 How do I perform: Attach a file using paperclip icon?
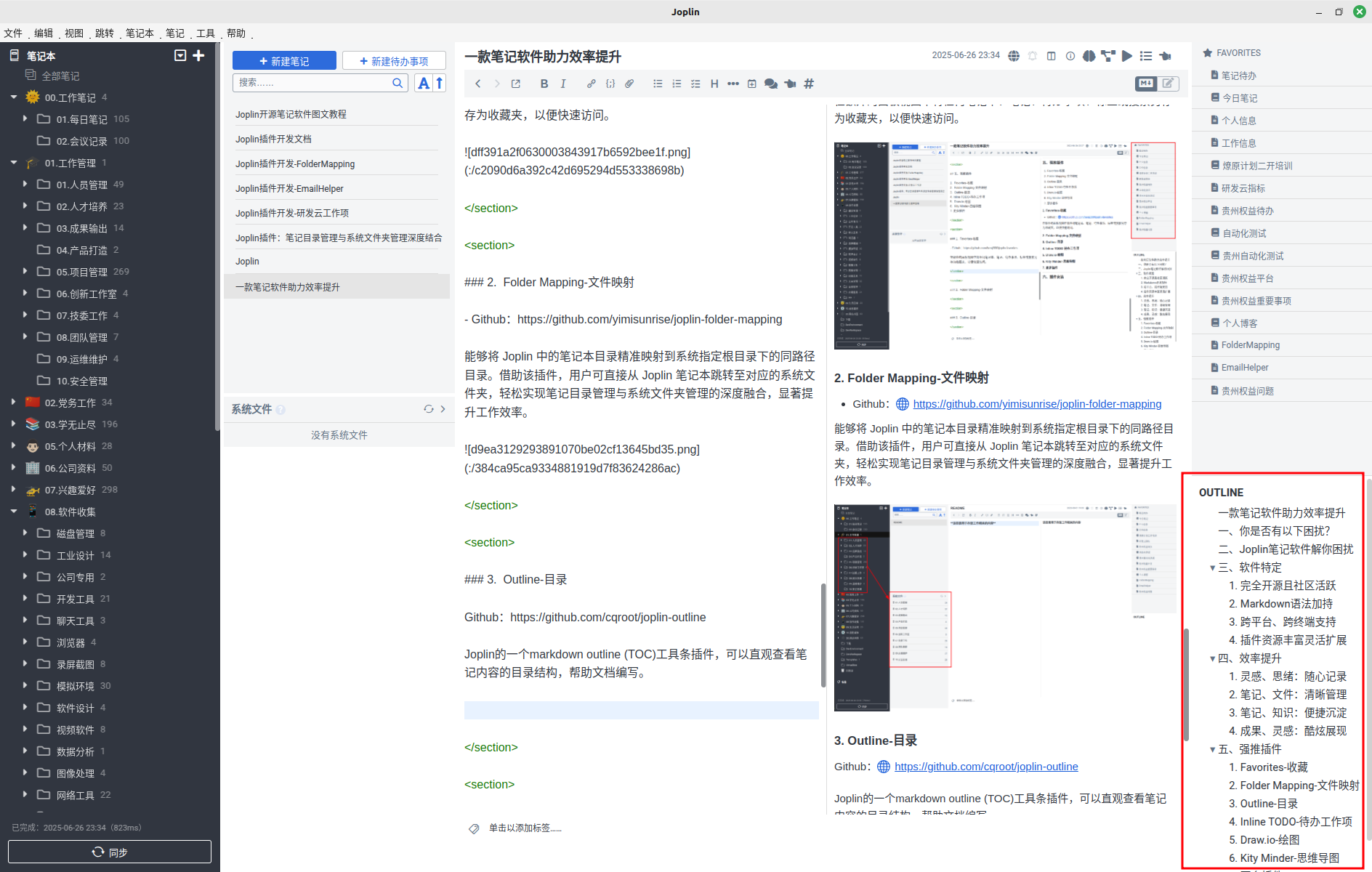tap(629, 84)
